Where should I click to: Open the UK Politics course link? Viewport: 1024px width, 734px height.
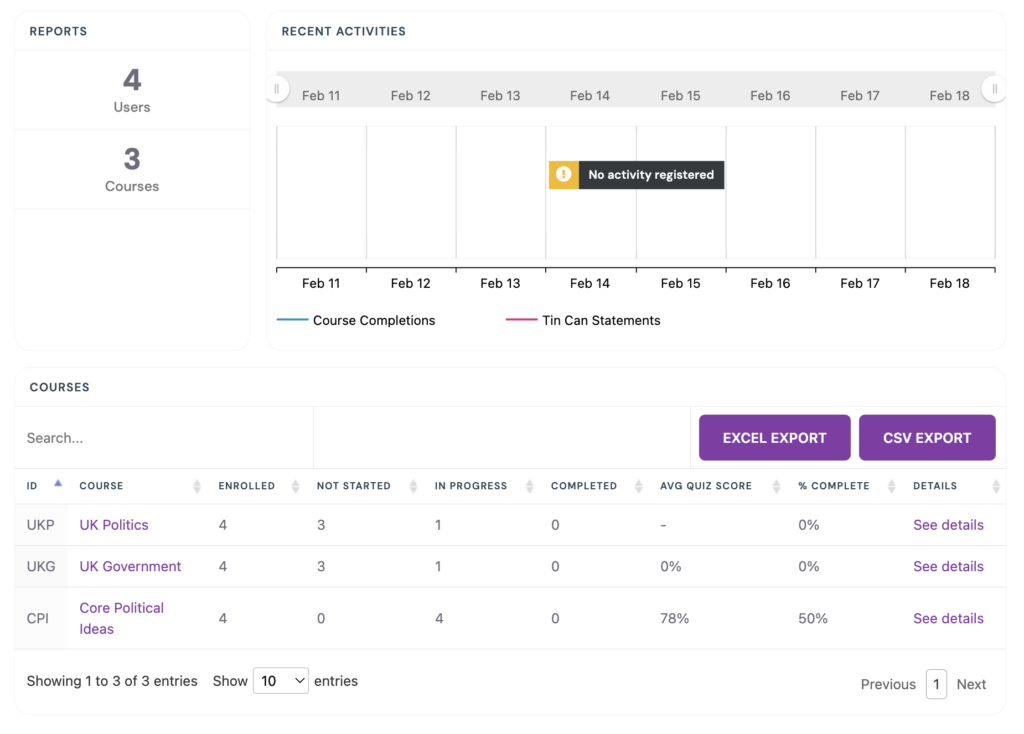point(114,525)
